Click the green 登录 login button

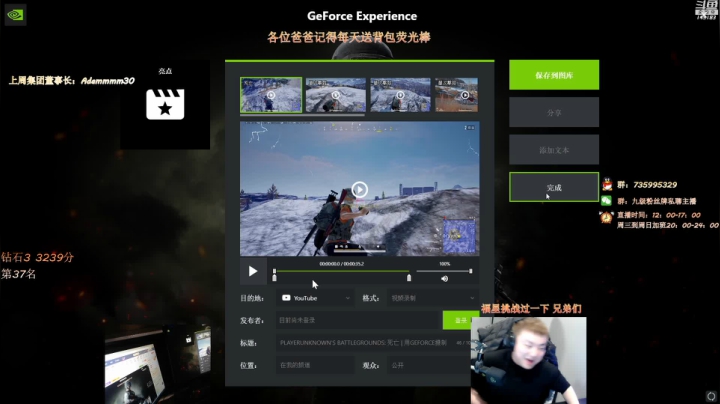coord(461,320)
